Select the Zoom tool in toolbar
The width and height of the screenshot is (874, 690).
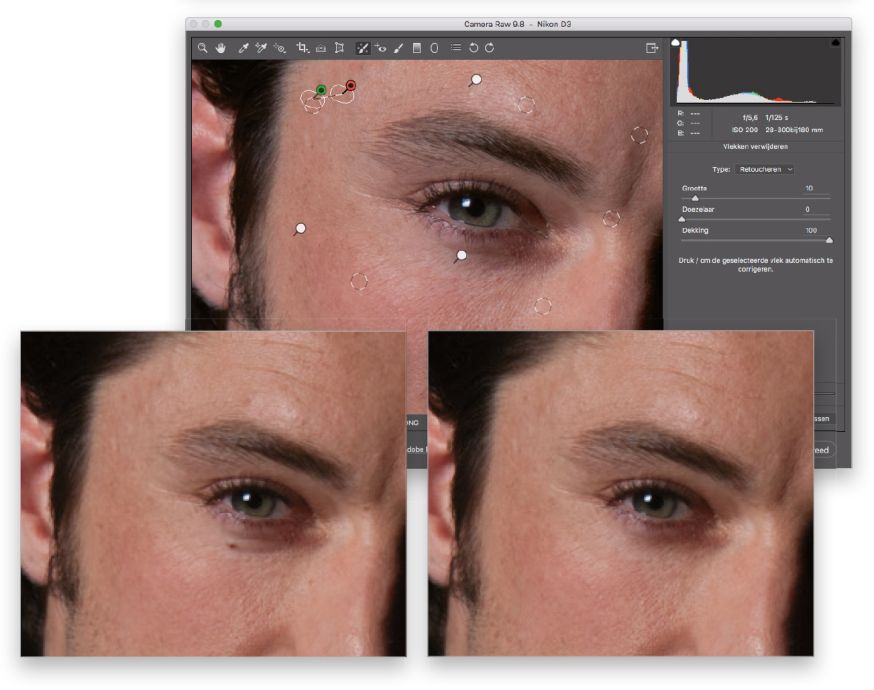tap(202, 47)
